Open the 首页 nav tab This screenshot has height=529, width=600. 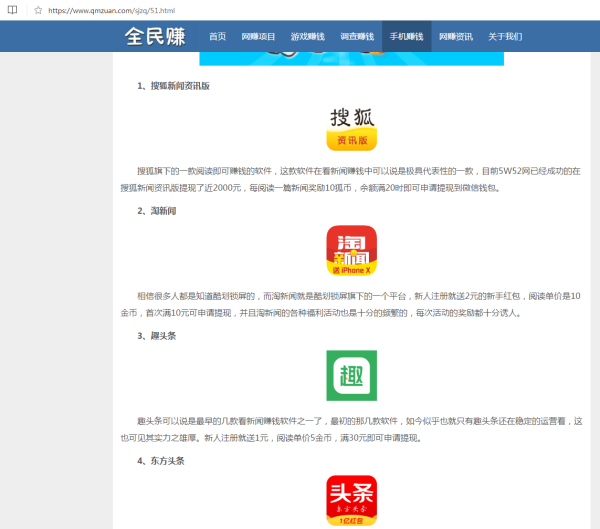[217, 36]
